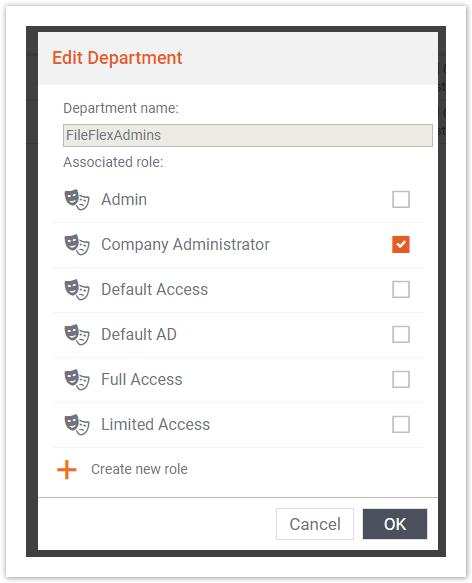
Task: Click the masks icon beside Admin role
Action: click(x=77, y=200)
